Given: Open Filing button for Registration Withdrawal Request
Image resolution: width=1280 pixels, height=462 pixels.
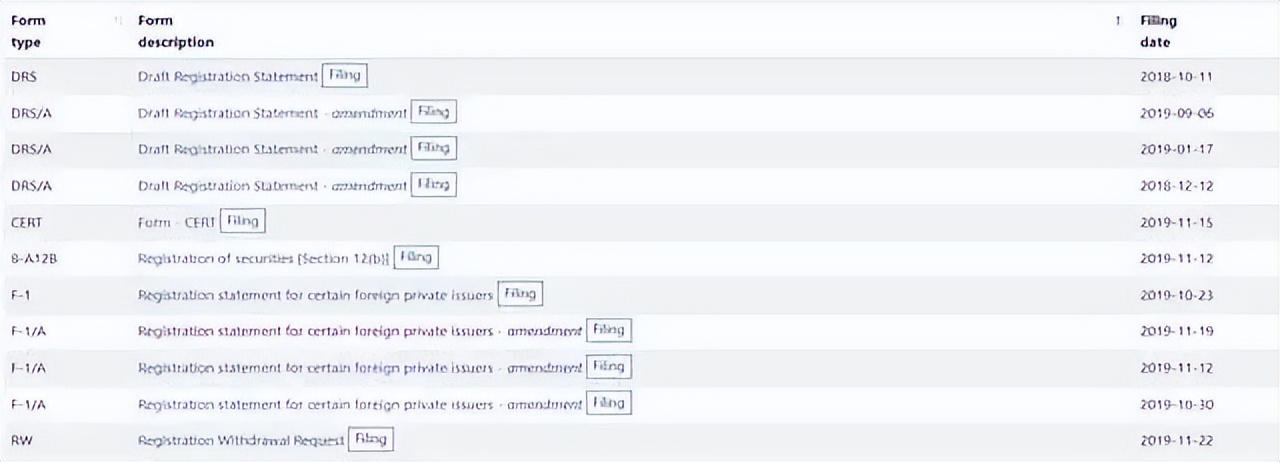Looking at the screenshot, I should 371,440.
